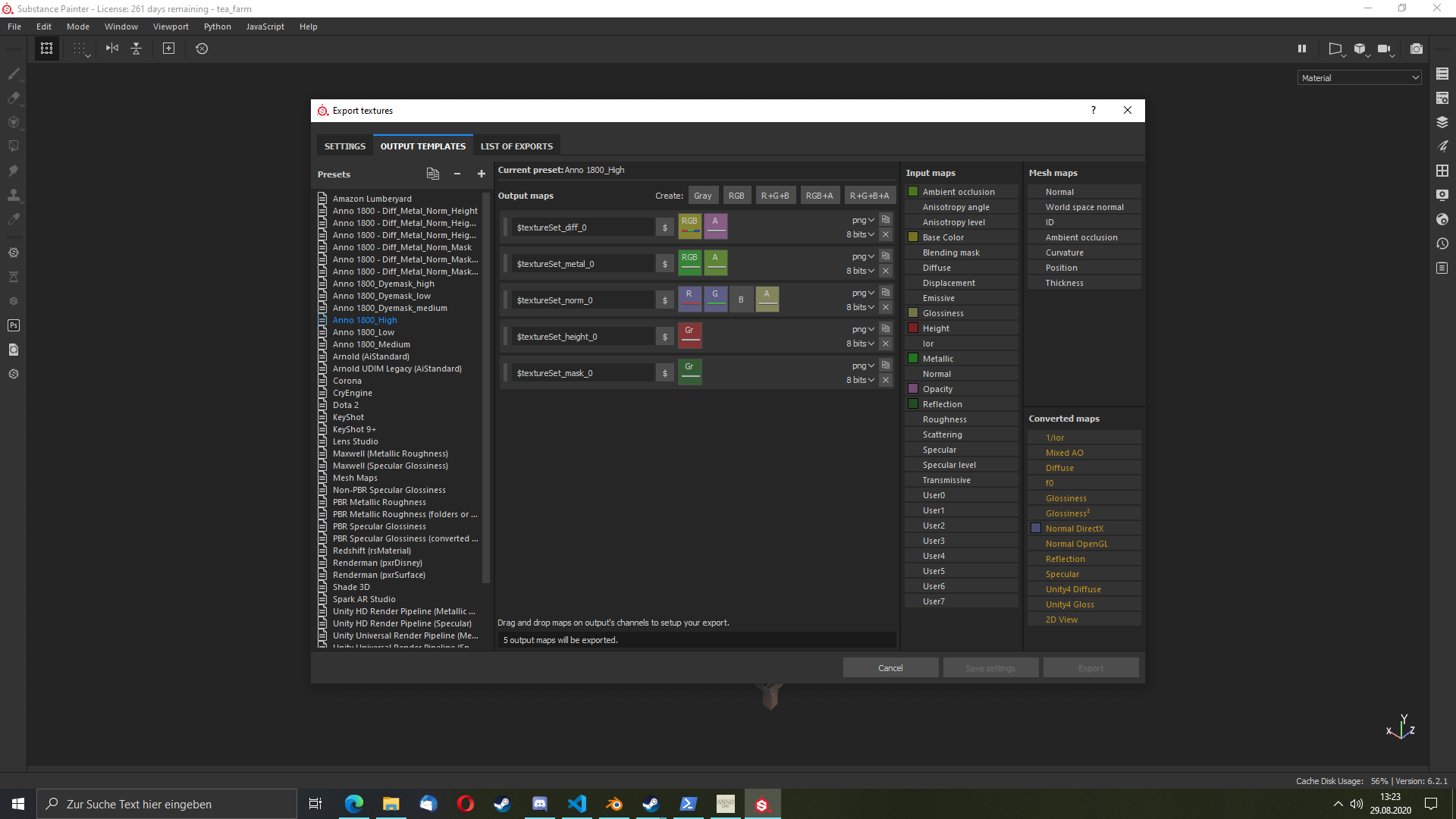Open the Python menu
1456x819 pixels.
(x=217, y=27)
